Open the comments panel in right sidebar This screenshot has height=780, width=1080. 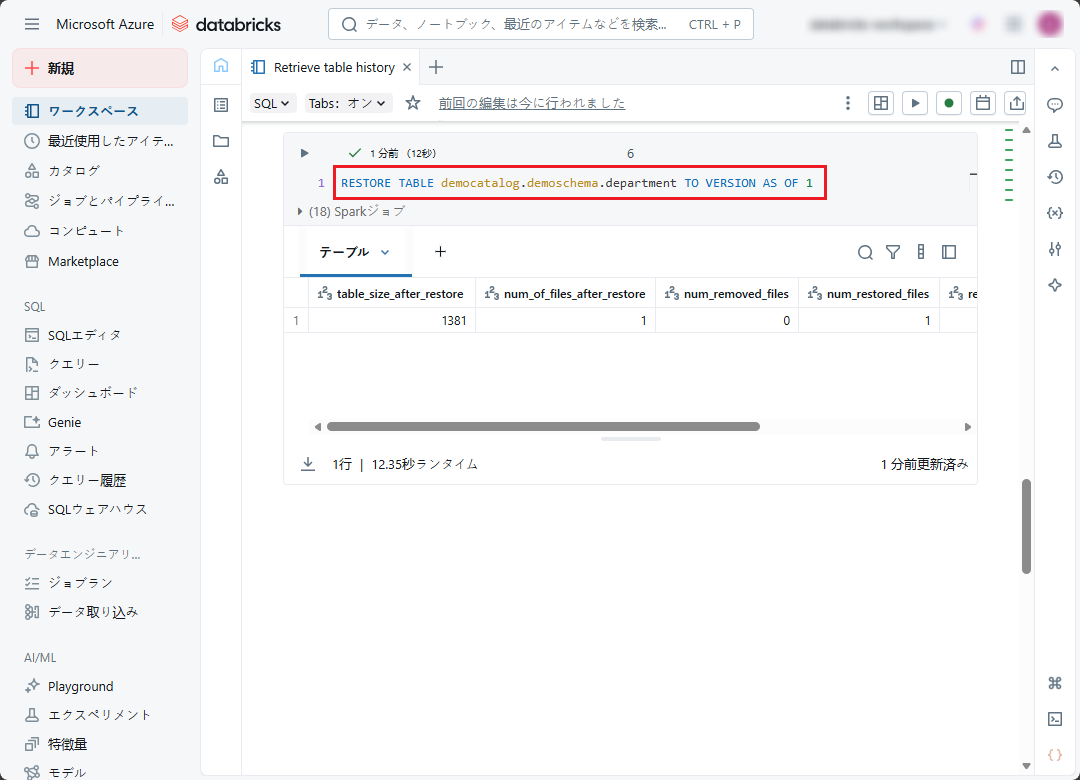pyautogui.click(x=1054, y=105)
